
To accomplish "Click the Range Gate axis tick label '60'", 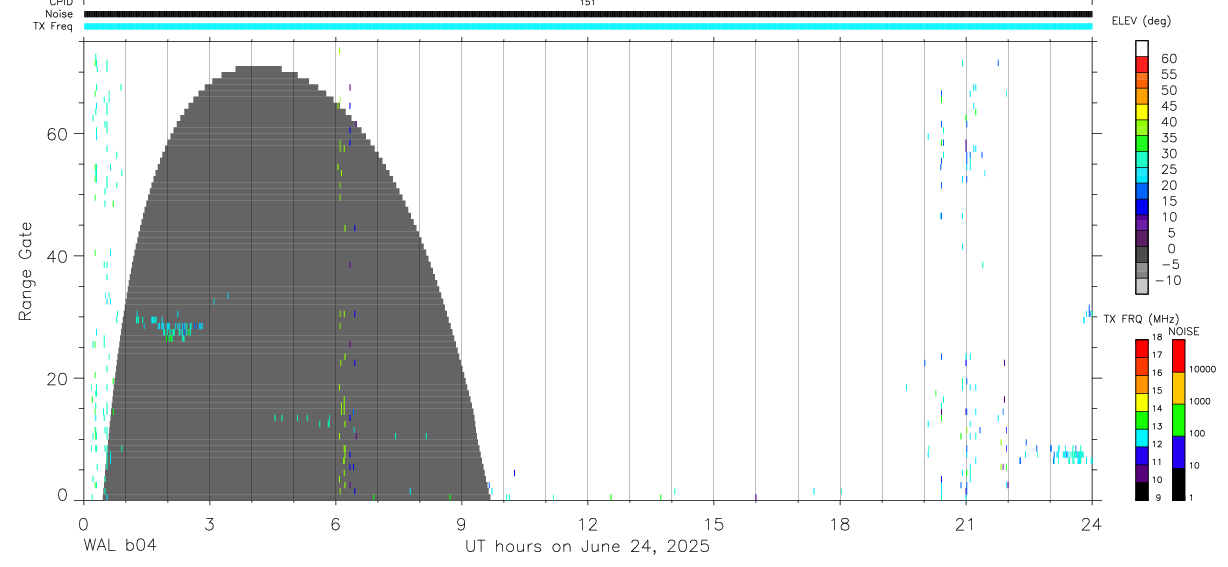I will click(x=58, y=134).
